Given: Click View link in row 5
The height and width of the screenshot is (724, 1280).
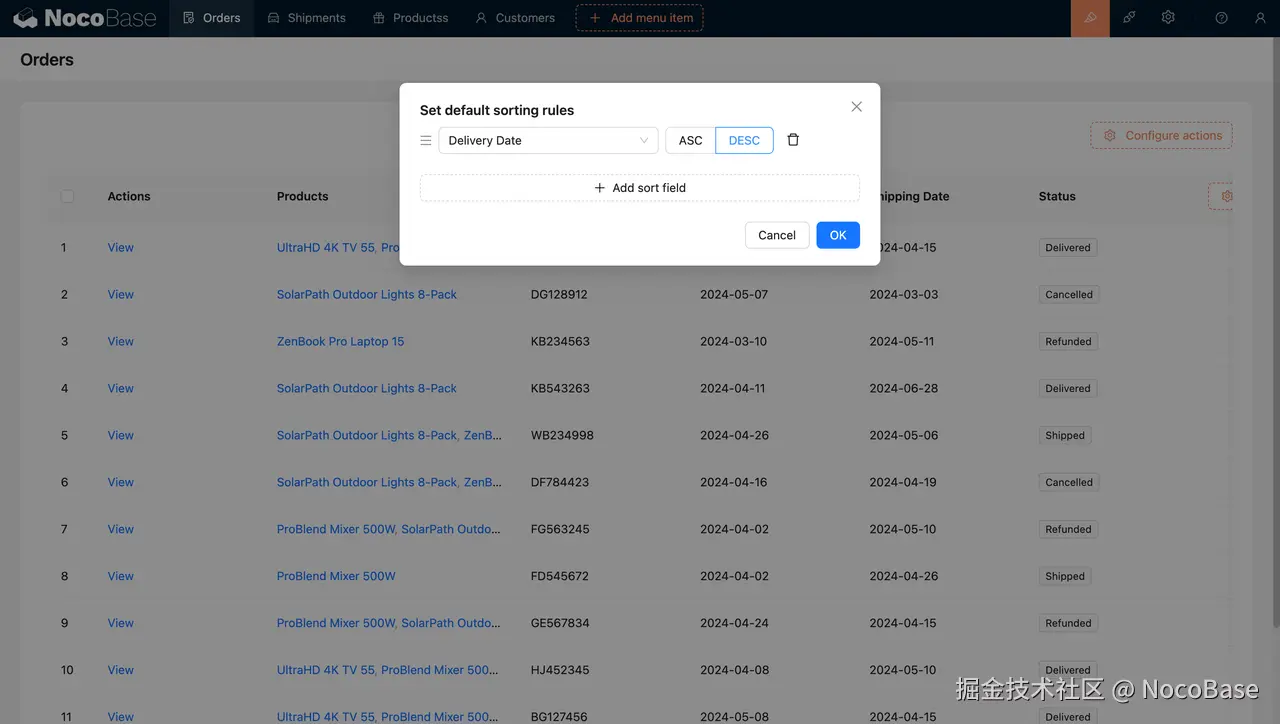Looking at the screenshot, I should click(121, 436).
